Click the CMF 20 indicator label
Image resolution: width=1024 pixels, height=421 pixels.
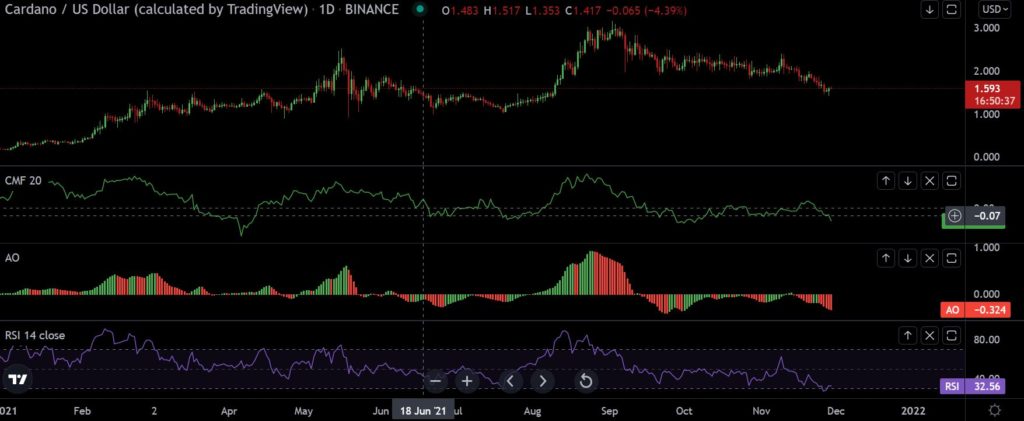[x=22, y=181]
